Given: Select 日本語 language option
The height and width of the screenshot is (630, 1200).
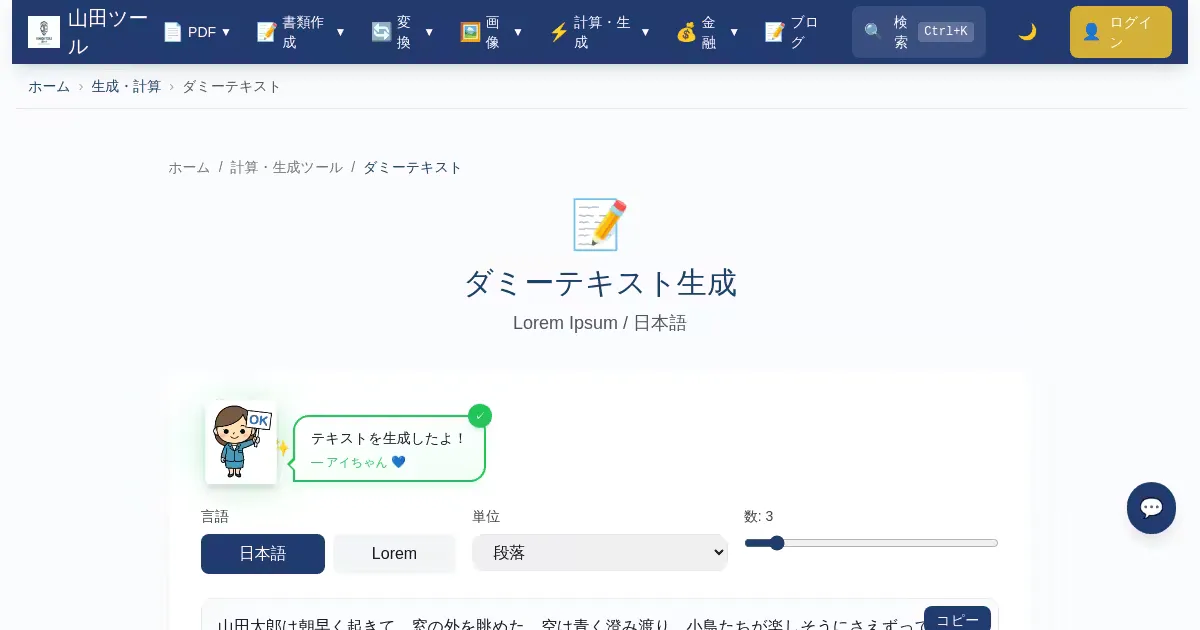Looking at the screenshot, I should click(x=263, y=554).
